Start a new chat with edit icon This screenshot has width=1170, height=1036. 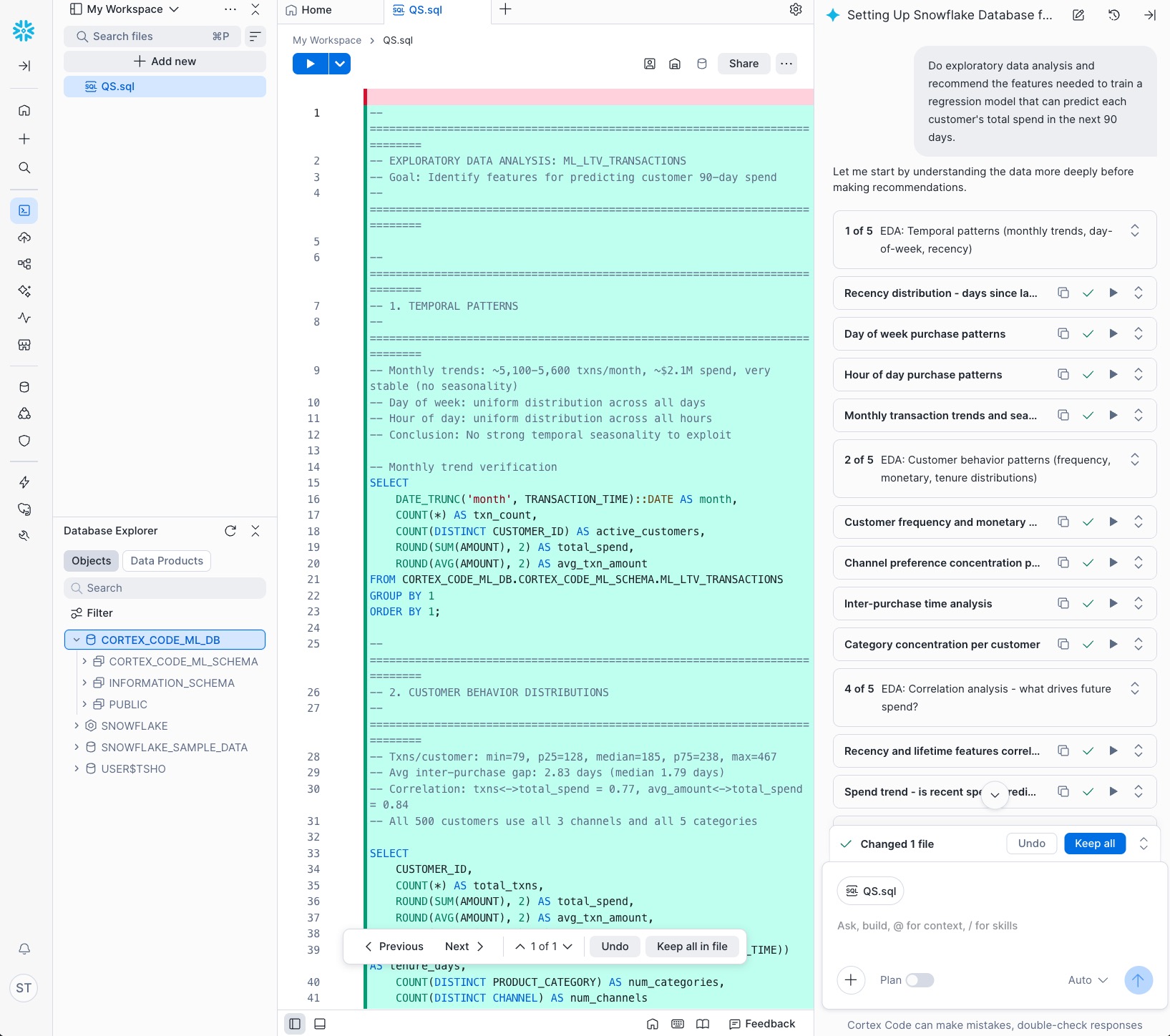(1078, 15)
